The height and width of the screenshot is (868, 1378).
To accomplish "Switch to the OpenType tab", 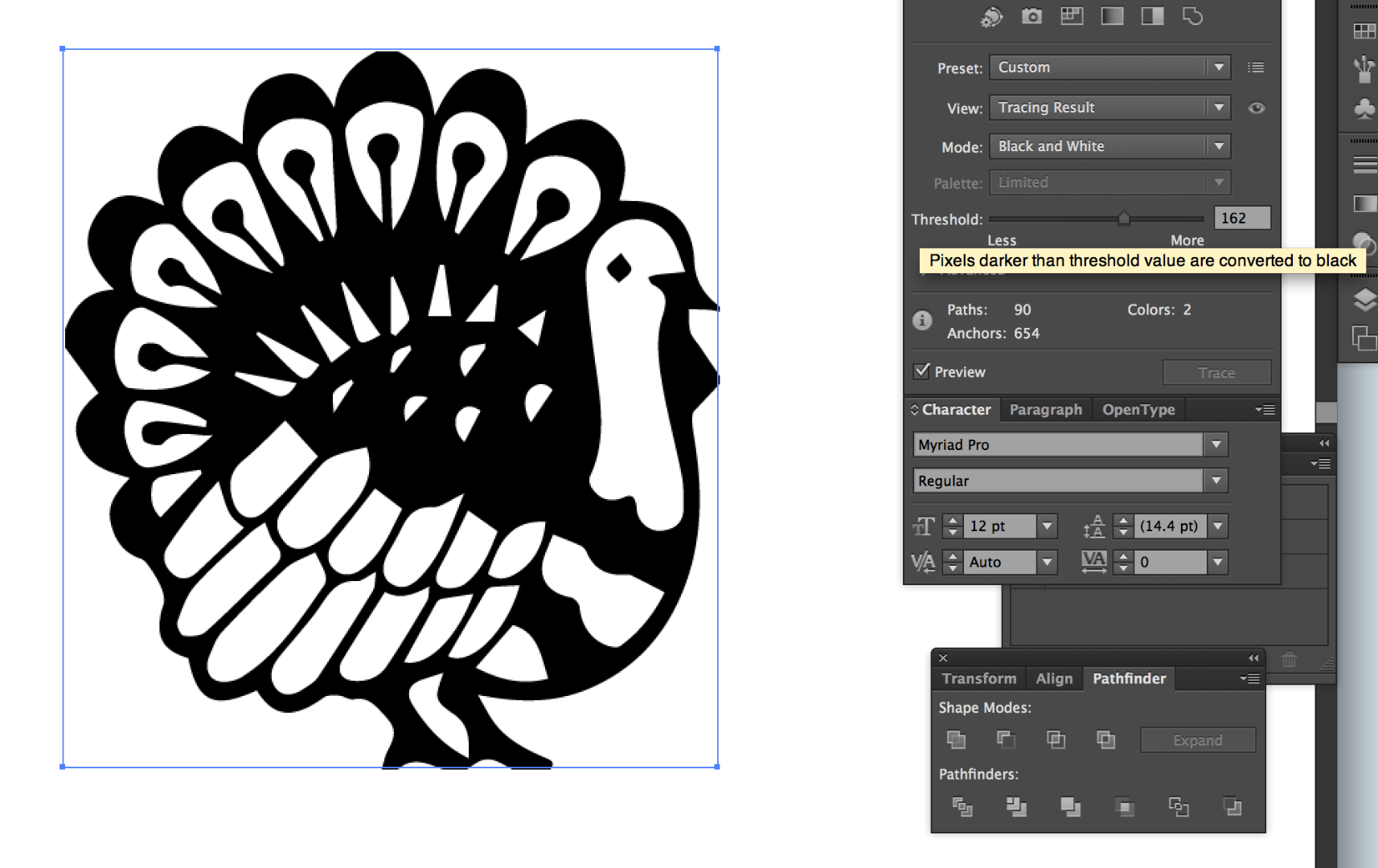I will (x=1138, y=410).
